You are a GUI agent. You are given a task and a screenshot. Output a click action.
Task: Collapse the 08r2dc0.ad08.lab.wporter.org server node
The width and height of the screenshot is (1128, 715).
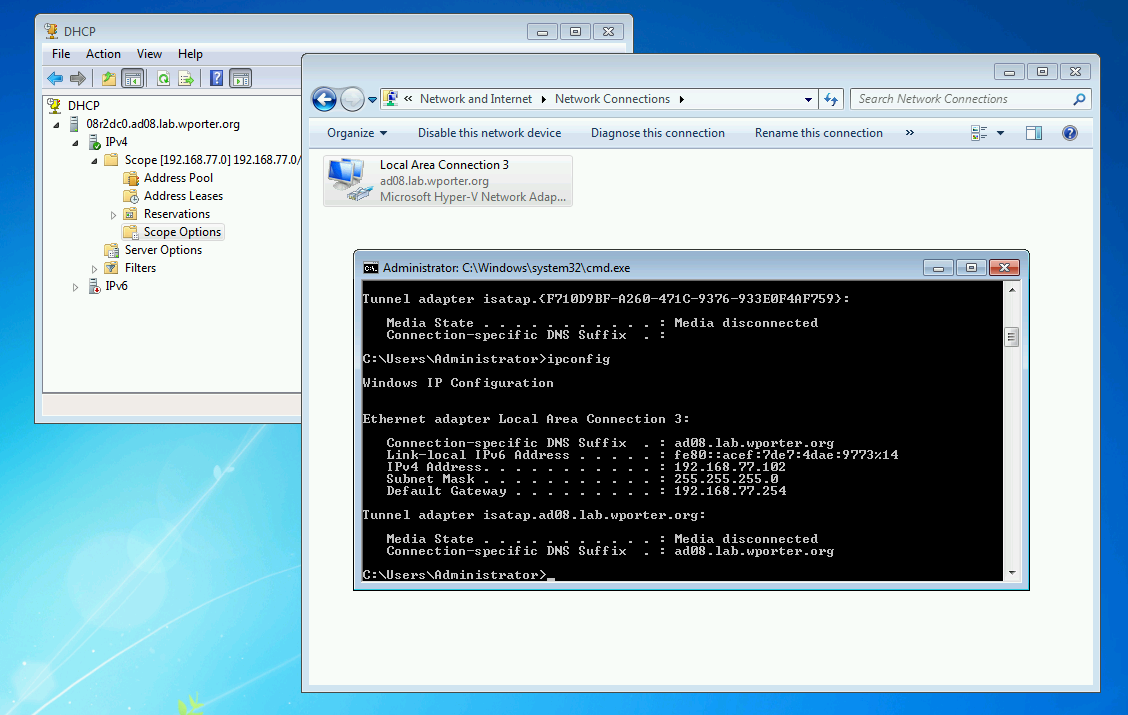click(x=56, y=124)
